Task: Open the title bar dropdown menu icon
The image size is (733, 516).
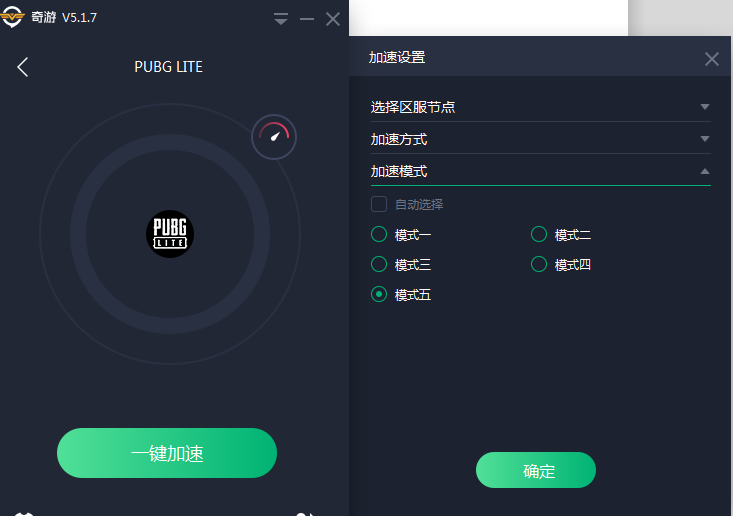Action: (x=280, y=19)
